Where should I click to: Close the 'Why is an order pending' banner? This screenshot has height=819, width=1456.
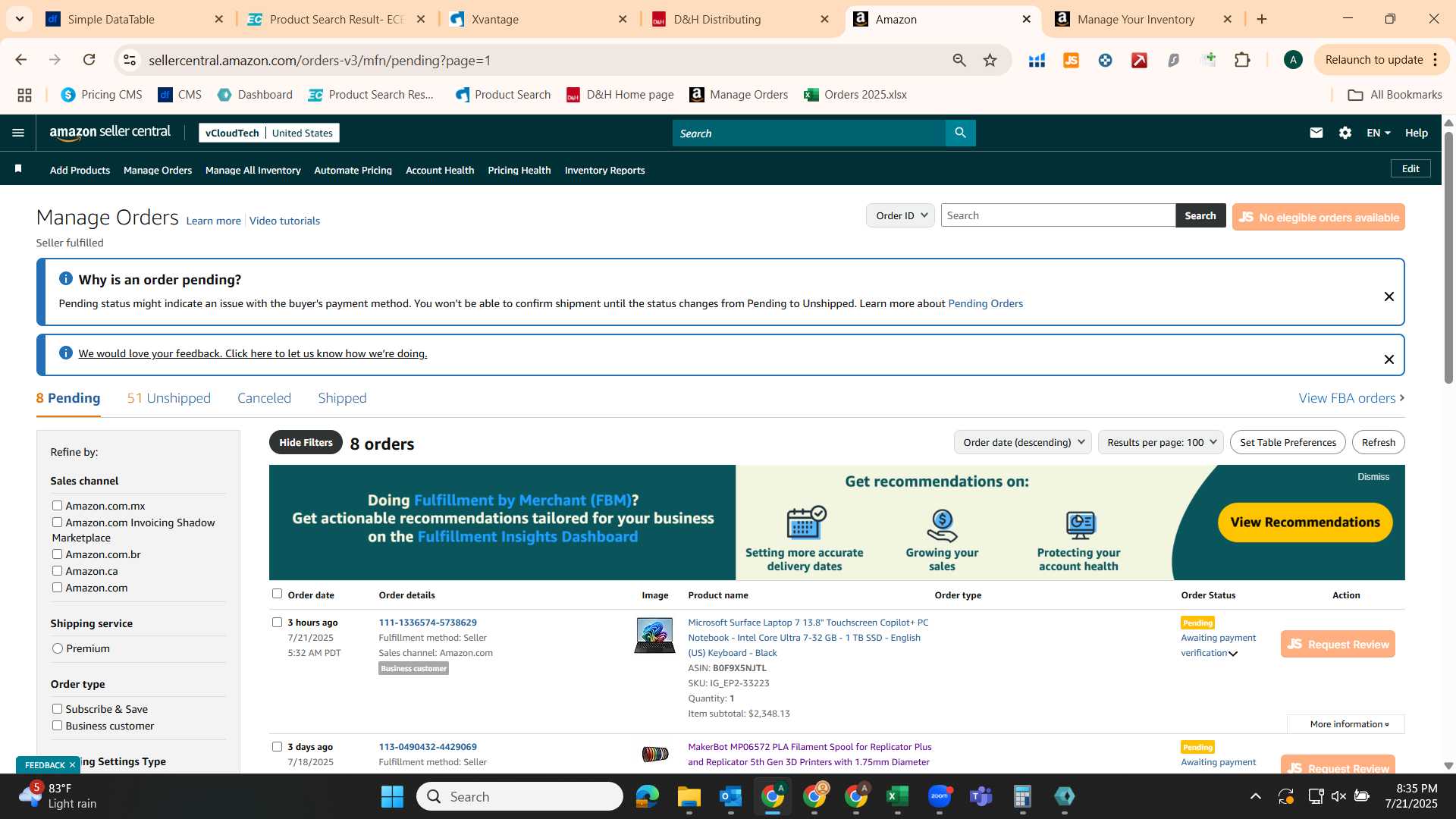tap(1389, 297)
